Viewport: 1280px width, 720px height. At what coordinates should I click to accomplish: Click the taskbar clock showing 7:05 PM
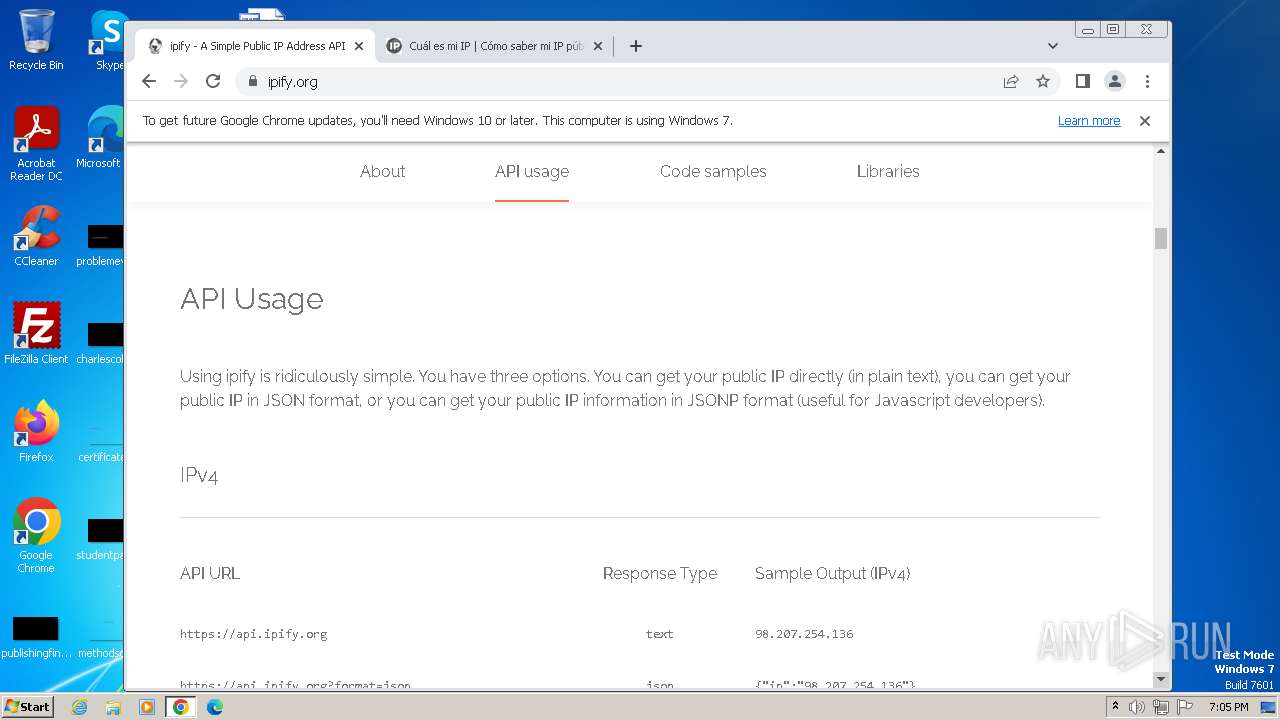pyautogui.click(x=1228, y=707)
